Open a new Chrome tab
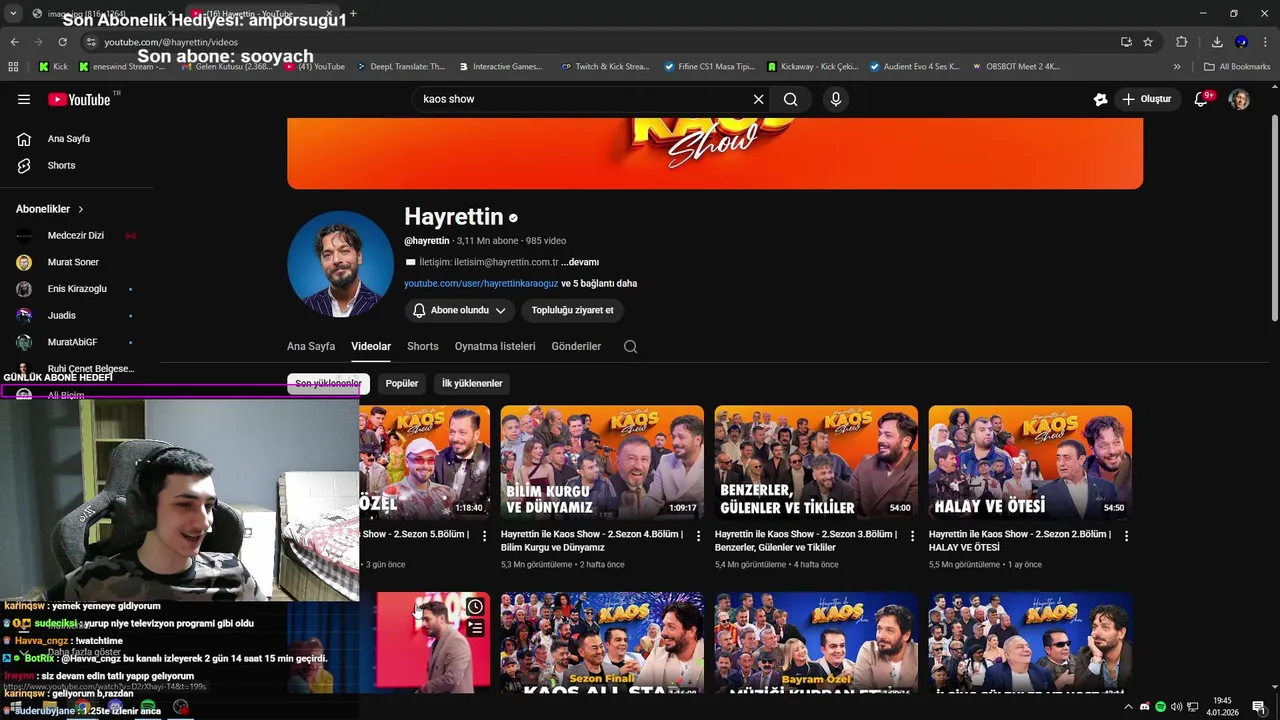The height and width of the screenshot is (720, 1280). point(353,13)
